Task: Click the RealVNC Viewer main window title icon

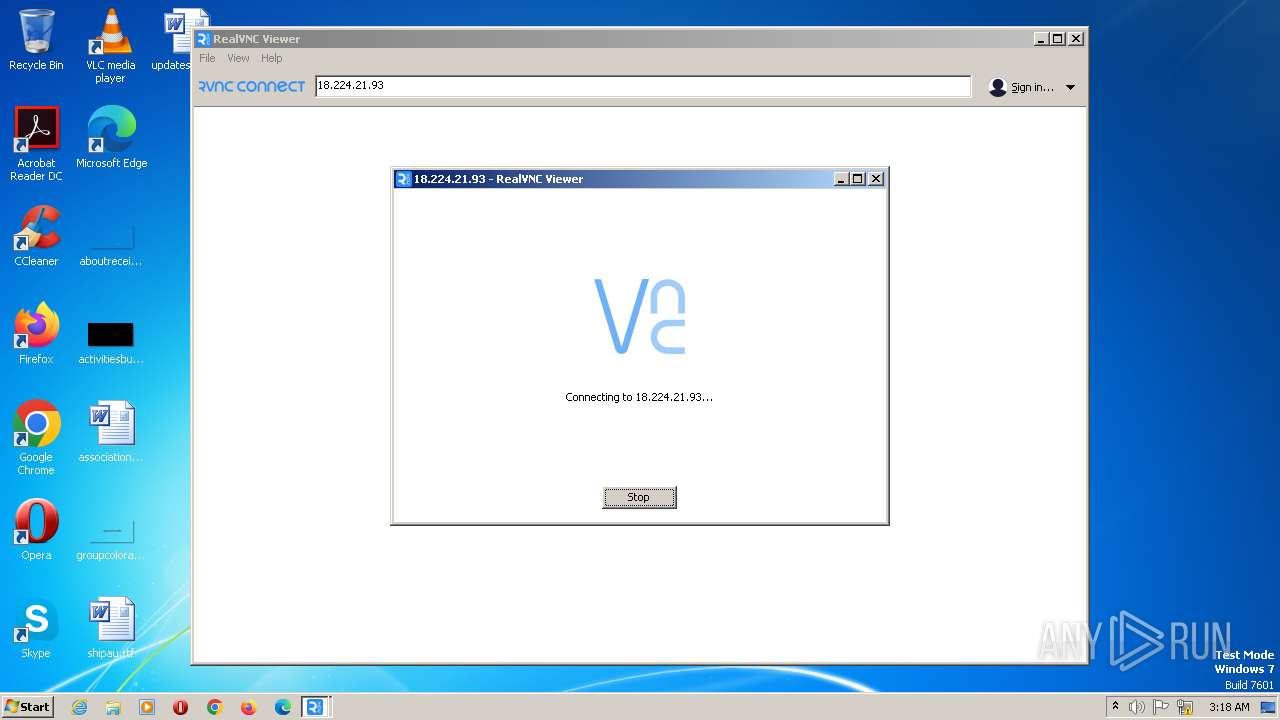Action: [x=203, y=39]
